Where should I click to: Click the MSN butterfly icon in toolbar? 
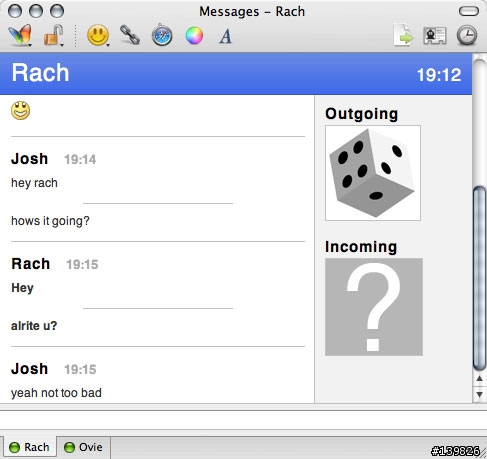21,35
